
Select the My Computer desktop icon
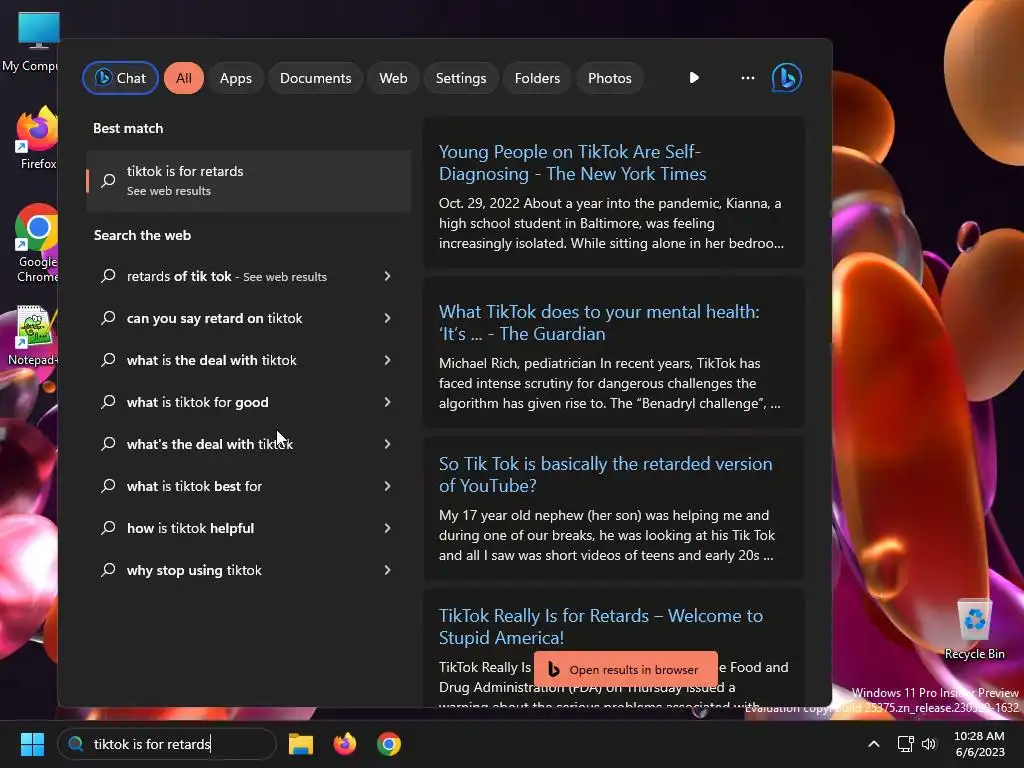click(30, 42)
